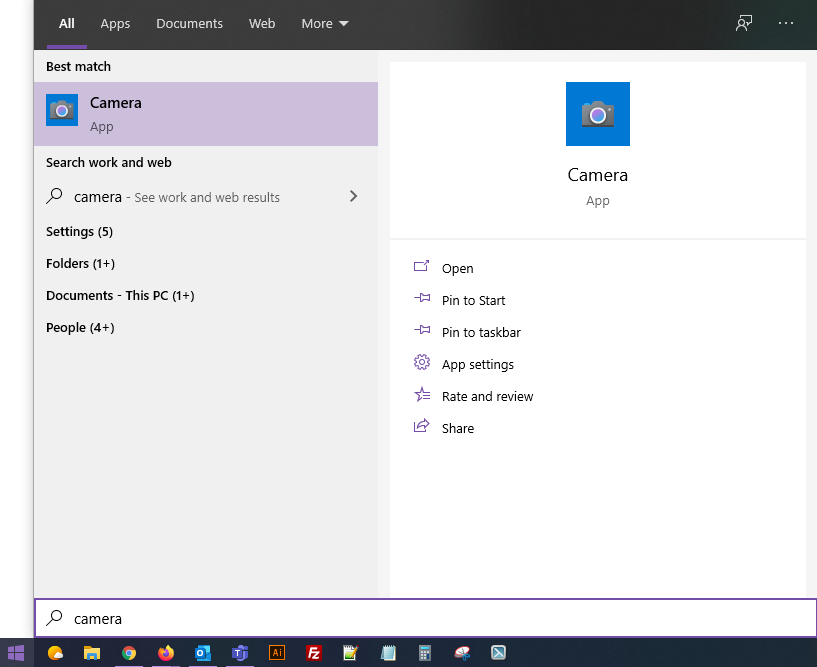Open the three-dot options menu
Viewport: 817px width, 667px height.
(786, 23)
